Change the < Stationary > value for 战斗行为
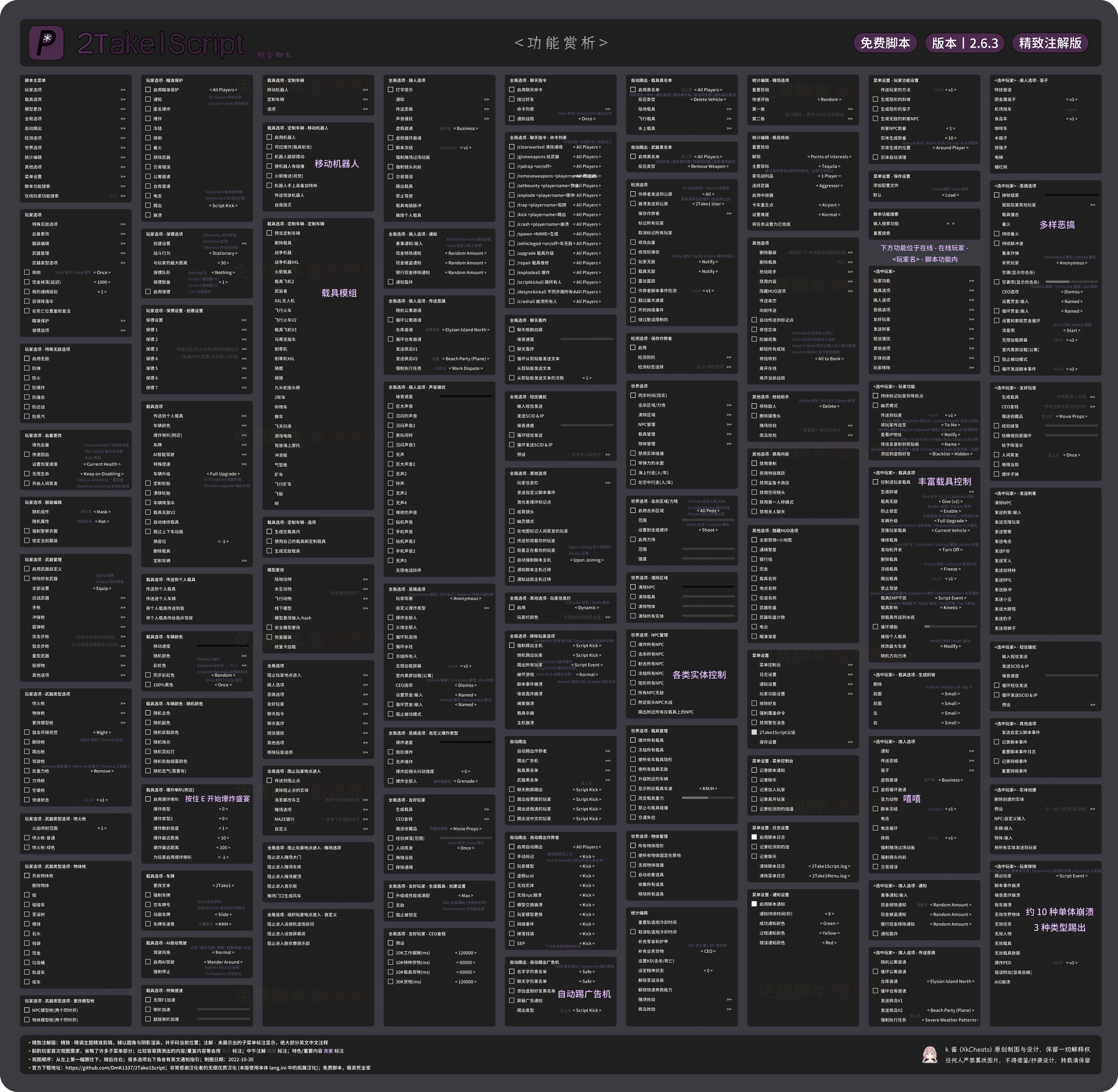This screenshot has width=1118, height=1092. (x=223, y=253)
